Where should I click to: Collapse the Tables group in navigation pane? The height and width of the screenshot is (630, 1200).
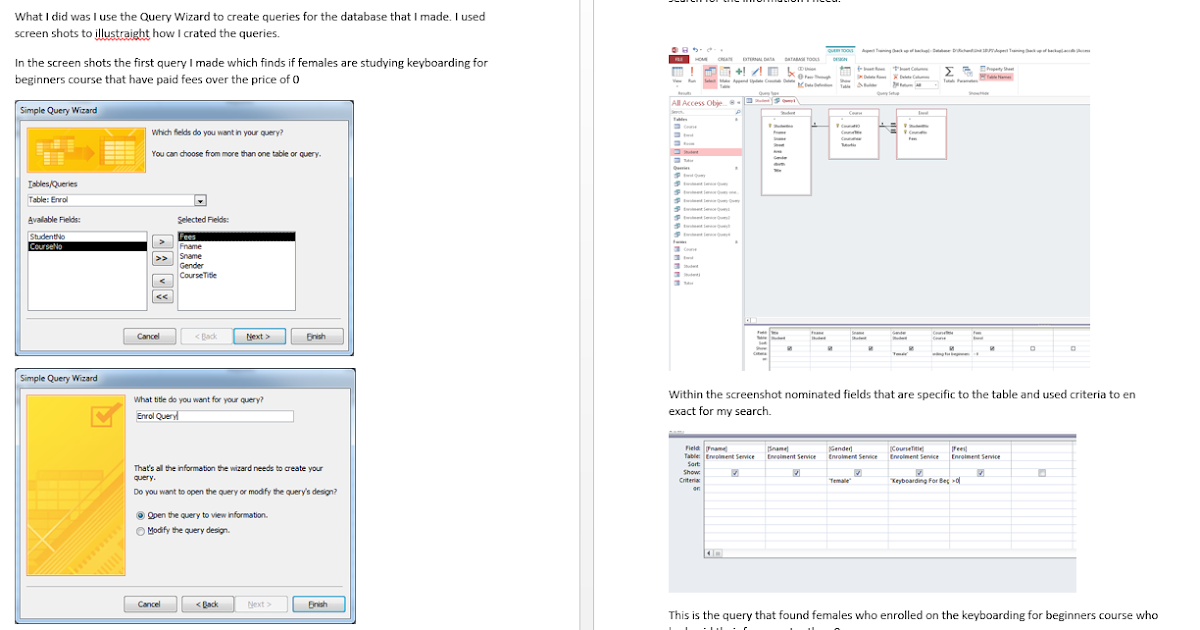736,119
